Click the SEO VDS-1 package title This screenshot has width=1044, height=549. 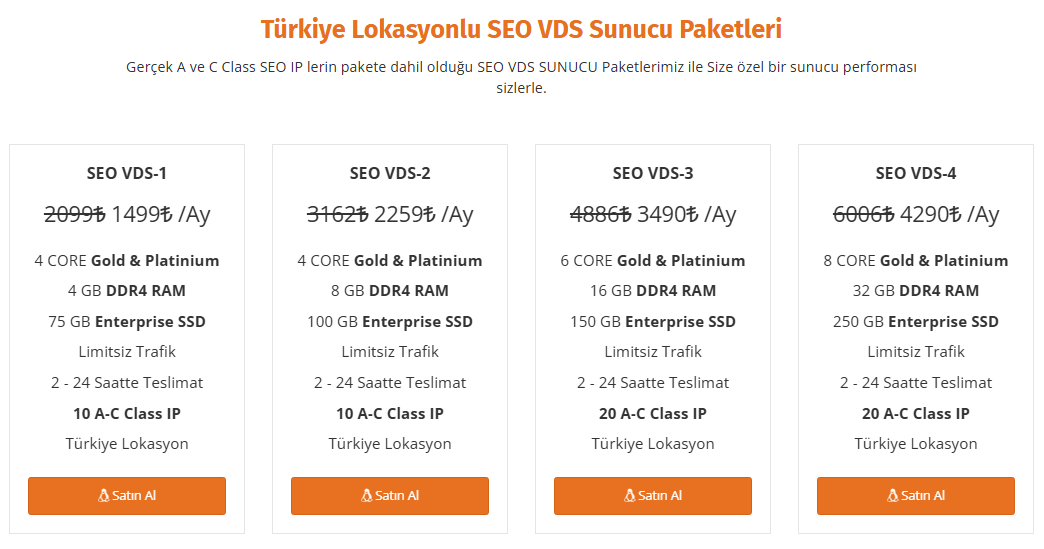pos(127,174)
